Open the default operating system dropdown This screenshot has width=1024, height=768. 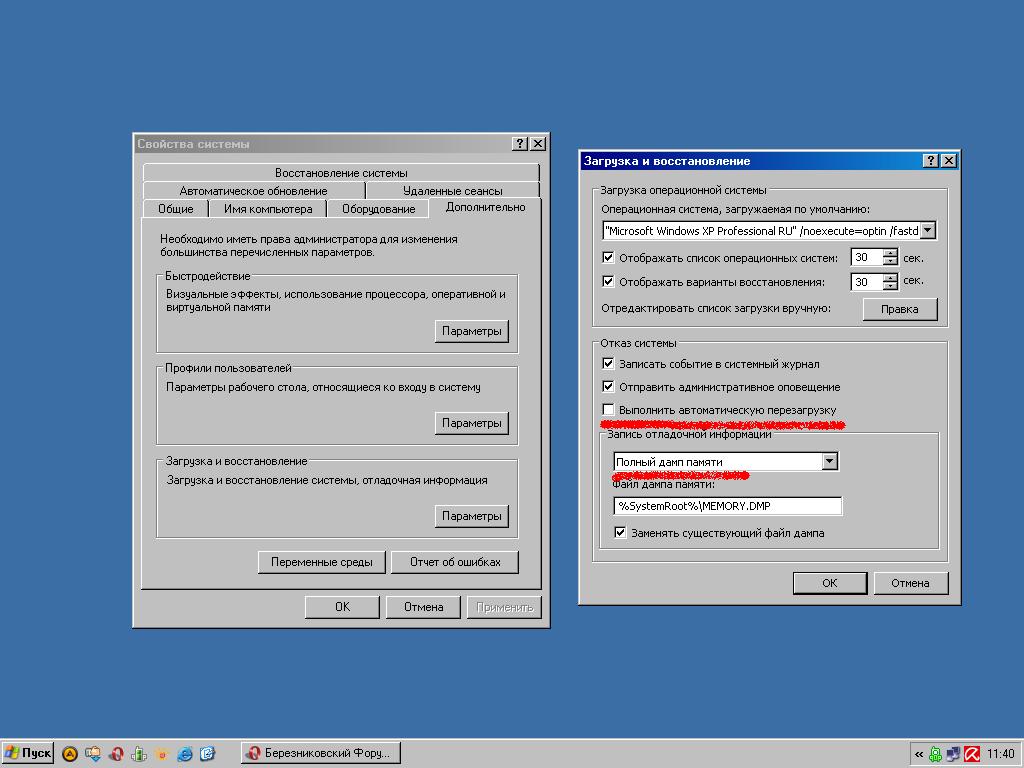click(x=927, y=231)
